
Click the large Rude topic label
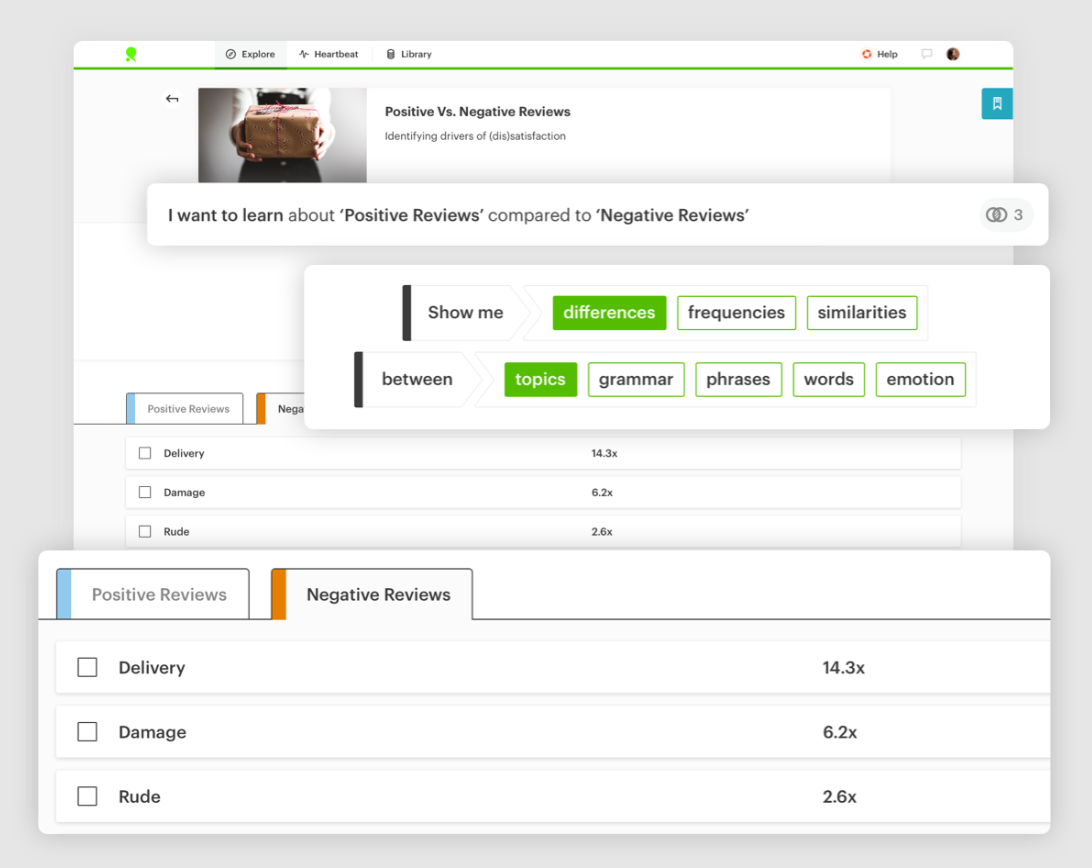pos(139,797)
